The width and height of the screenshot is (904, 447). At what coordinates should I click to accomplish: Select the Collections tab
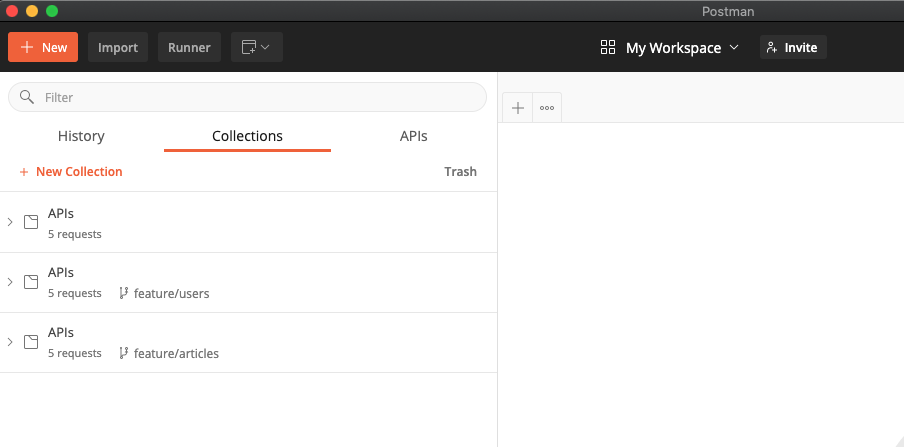(247, 136)
